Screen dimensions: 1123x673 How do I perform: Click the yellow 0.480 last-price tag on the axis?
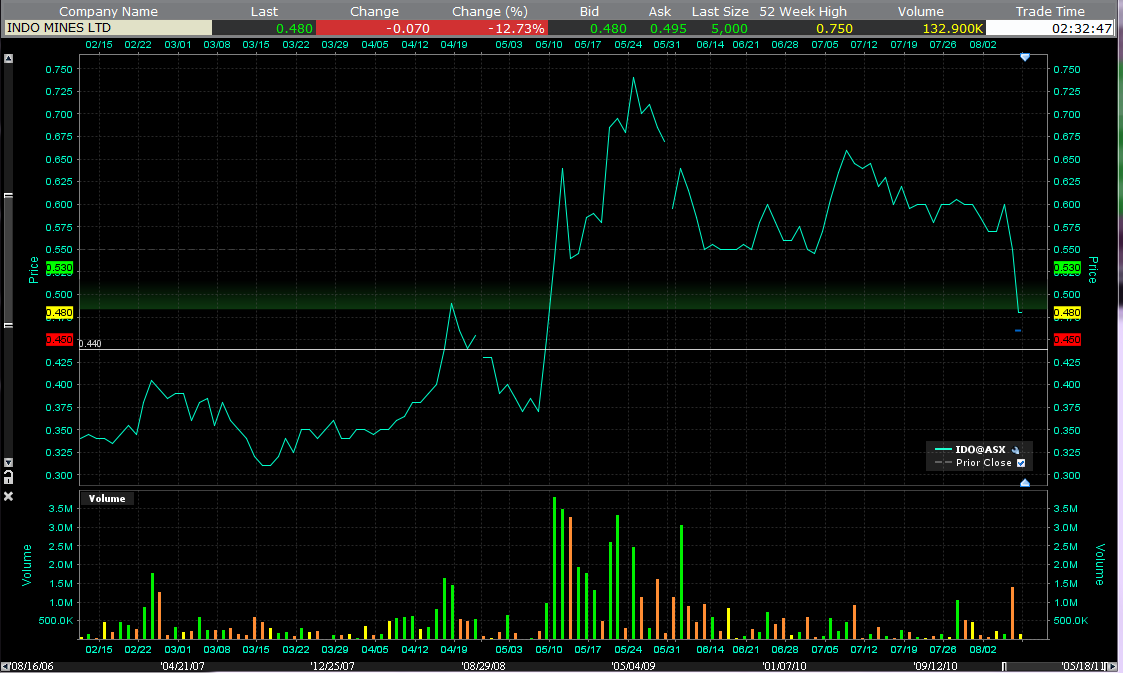tap(57, 312)
